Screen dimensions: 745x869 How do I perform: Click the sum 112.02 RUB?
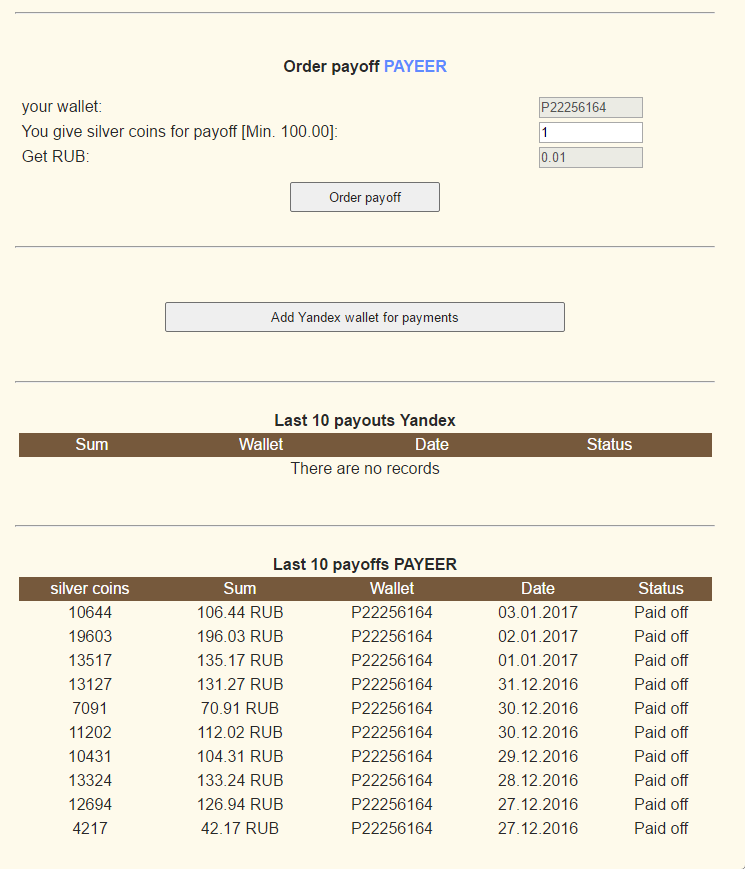click(240, 733)
